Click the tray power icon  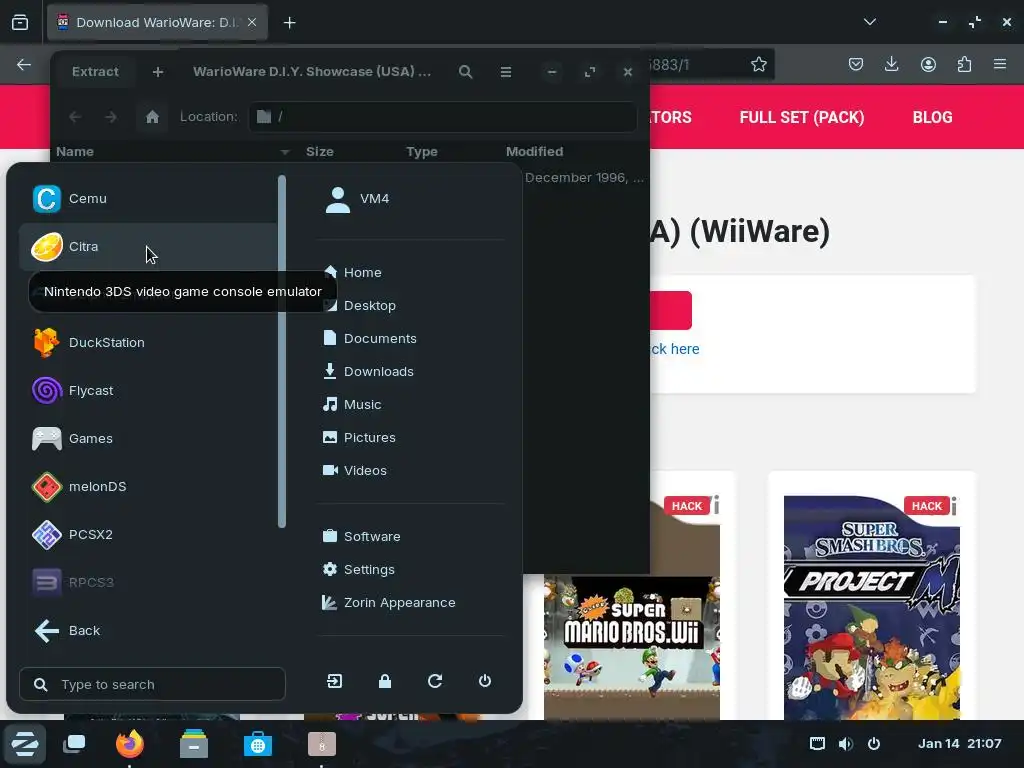coord(874,744)
